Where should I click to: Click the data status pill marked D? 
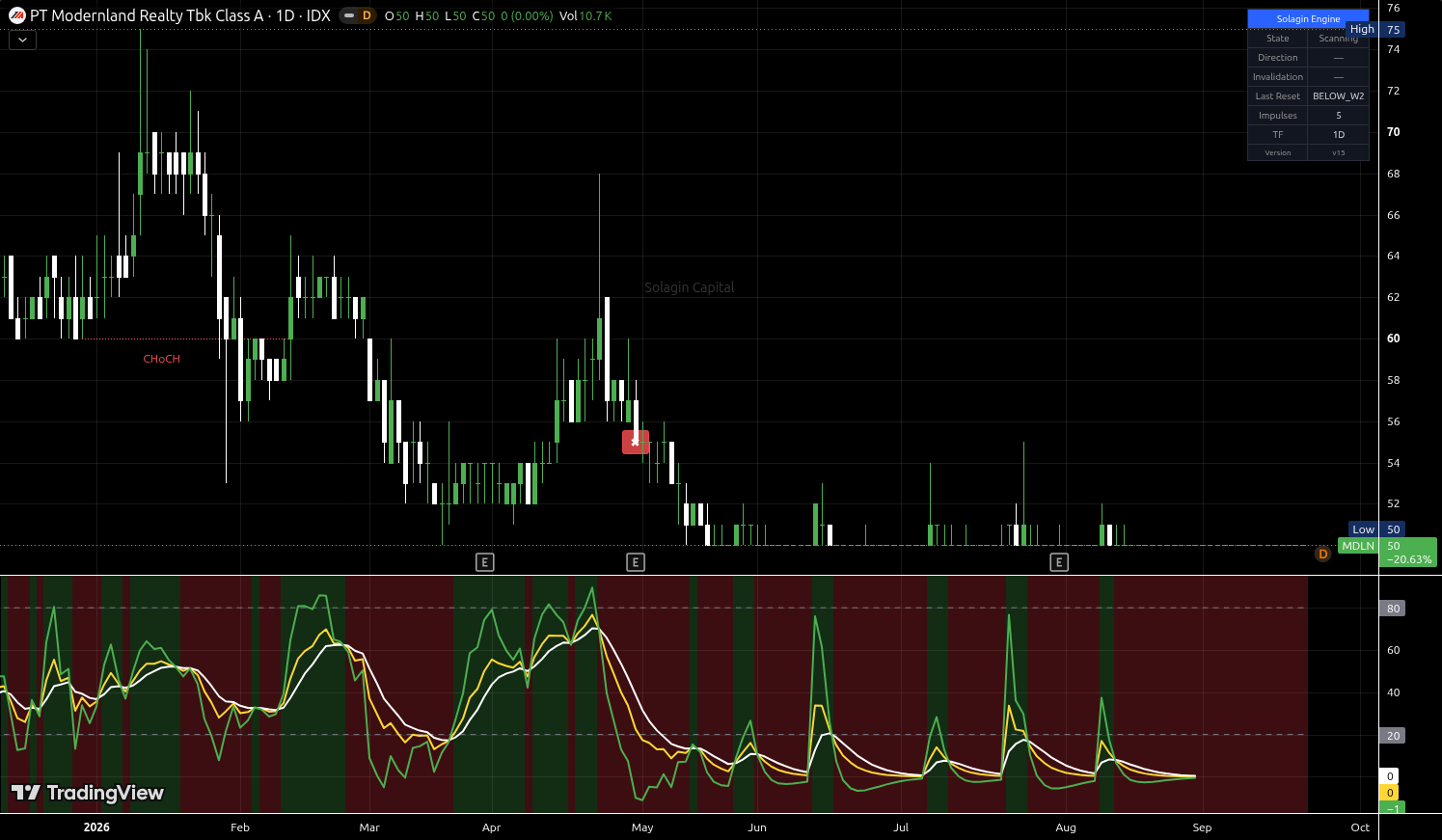[358, 15]
